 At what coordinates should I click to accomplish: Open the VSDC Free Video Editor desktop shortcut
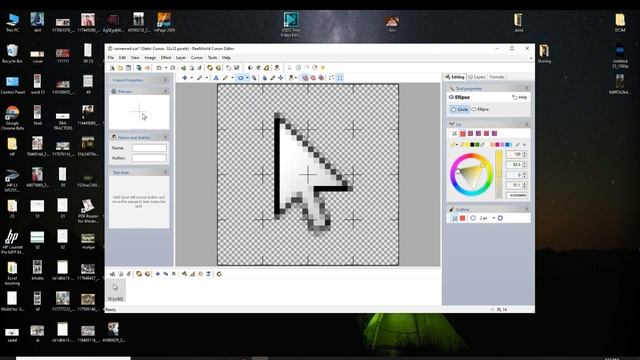pos(291,24)
